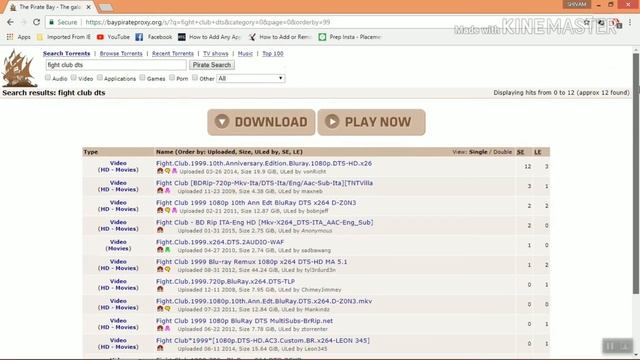The width and height of the screenshot is (640, 360).
Task: Tick the Games category checkbox
Action: point(142,77)
